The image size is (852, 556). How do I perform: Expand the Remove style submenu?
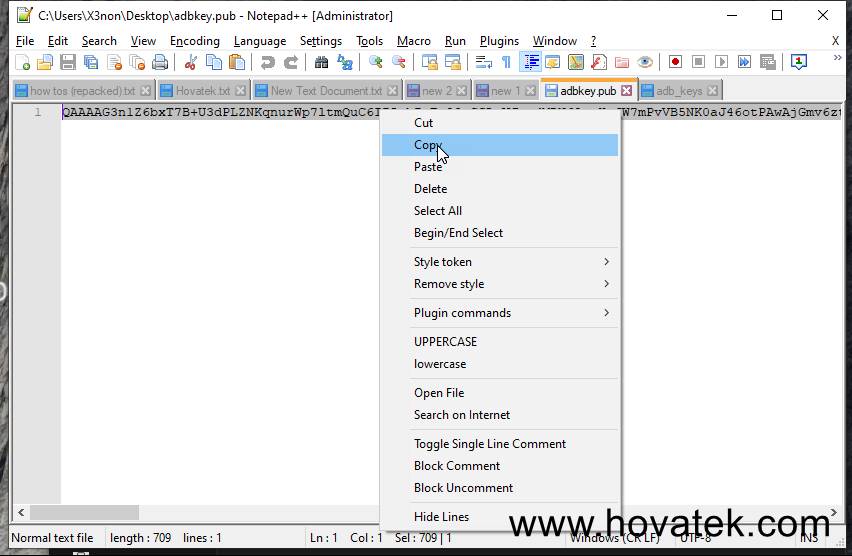point(500,284)
